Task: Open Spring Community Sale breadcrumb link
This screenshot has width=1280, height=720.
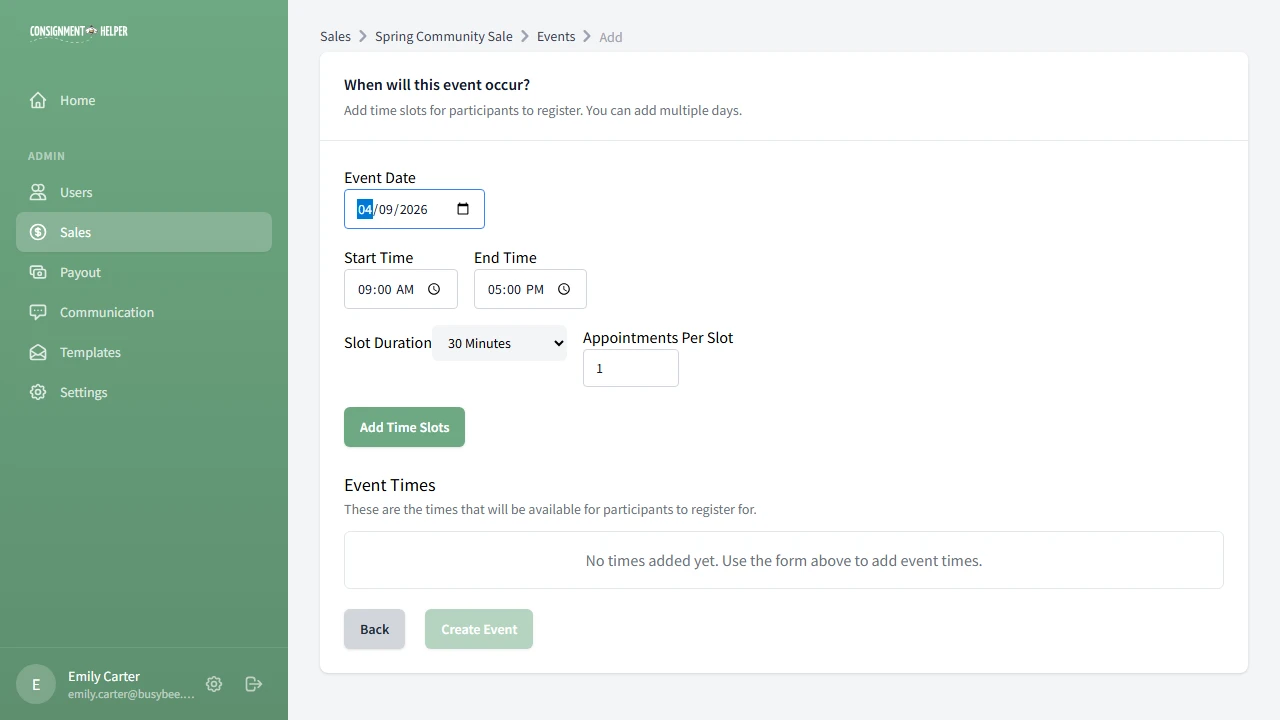Action: pos(443,36)
